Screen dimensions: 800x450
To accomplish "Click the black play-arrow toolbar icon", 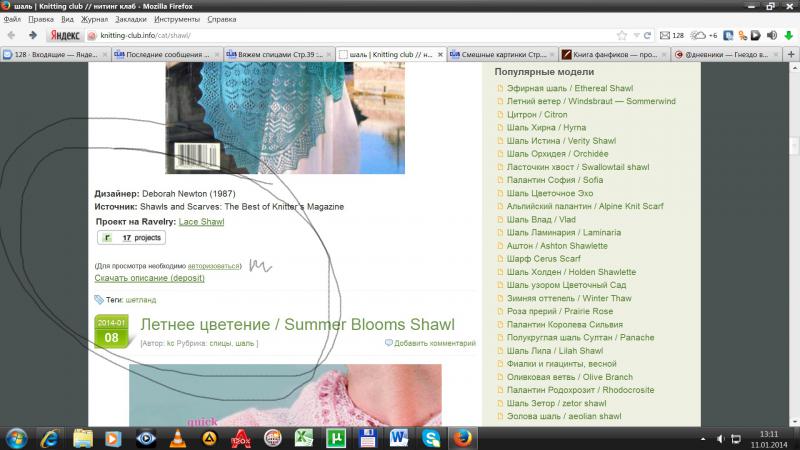I will click(x=756, y=35).
